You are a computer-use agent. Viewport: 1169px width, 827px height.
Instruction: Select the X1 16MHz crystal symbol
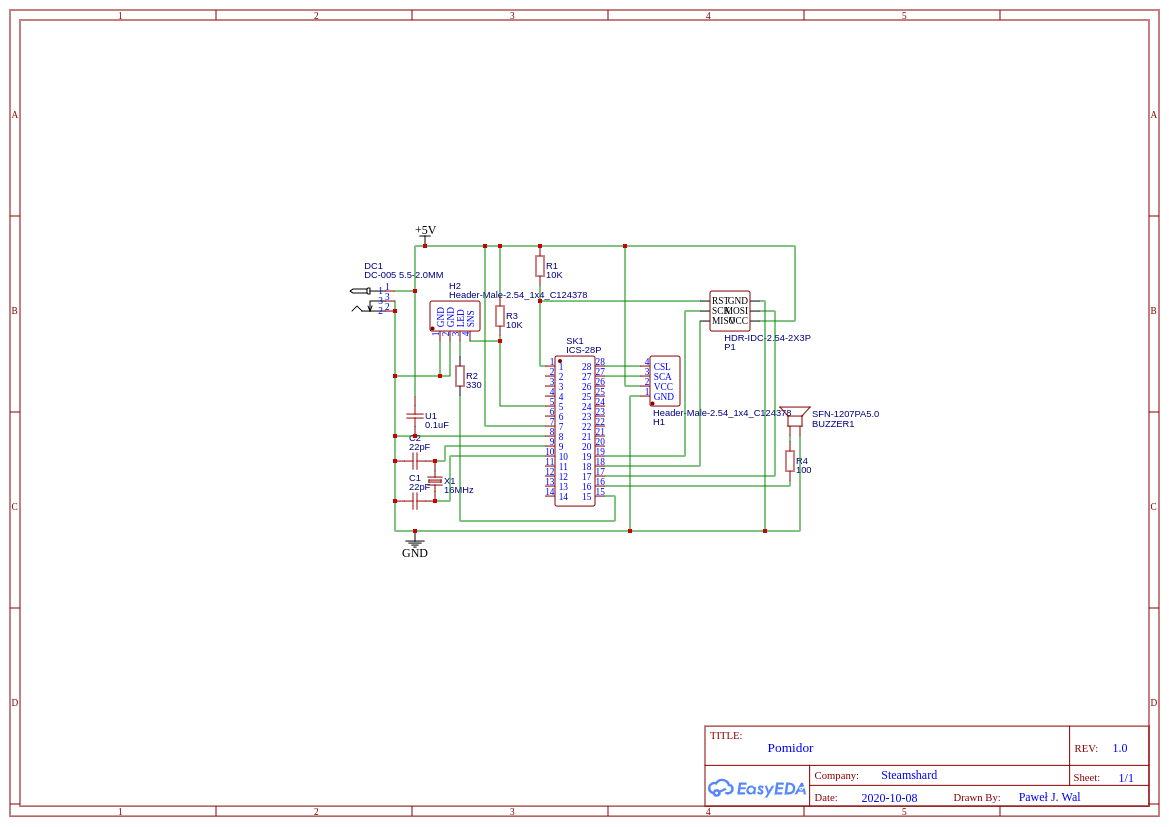435,481
